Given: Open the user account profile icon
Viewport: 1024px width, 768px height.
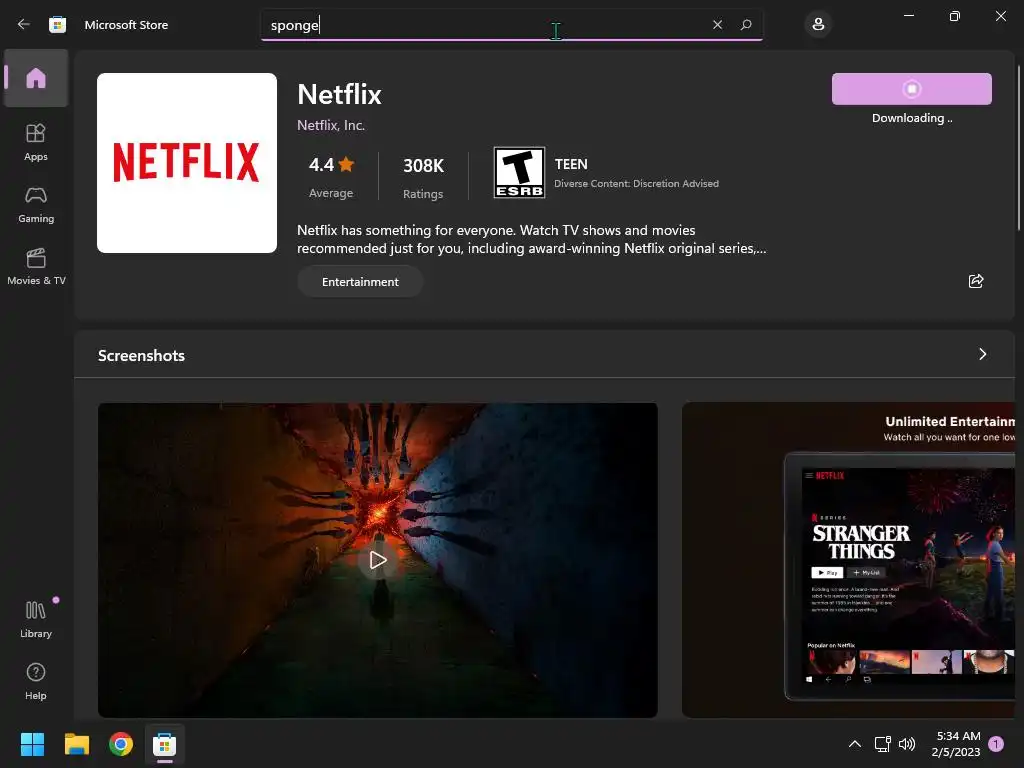Looking at the screenshot, I should click(818, 25).
